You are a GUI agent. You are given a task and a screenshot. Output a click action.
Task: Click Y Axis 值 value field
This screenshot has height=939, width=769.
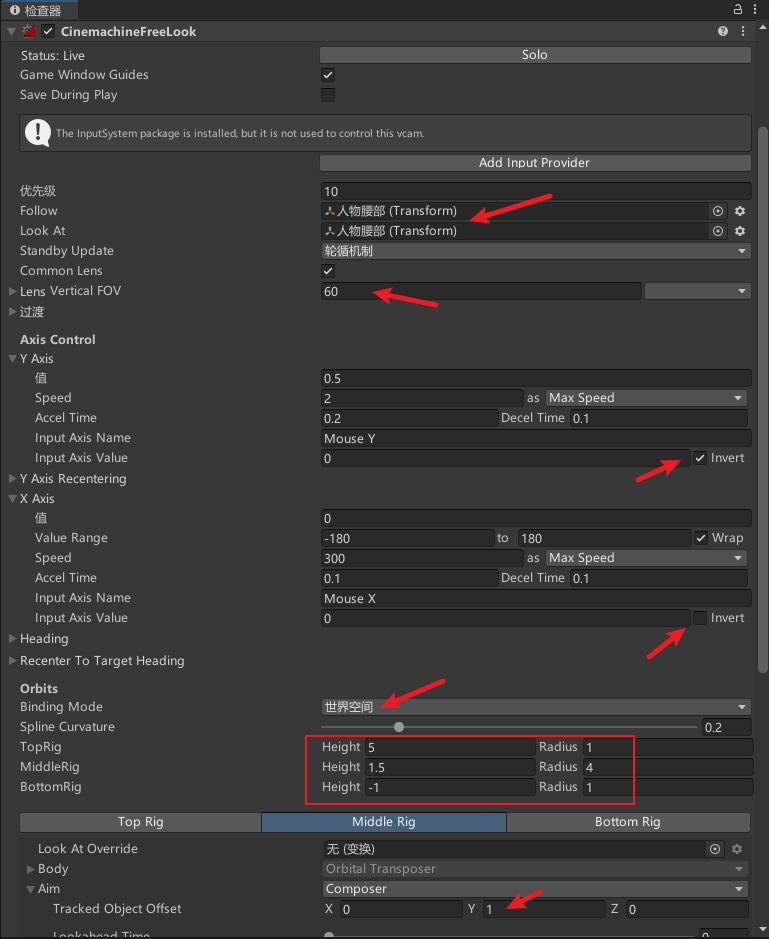(535, 378)
